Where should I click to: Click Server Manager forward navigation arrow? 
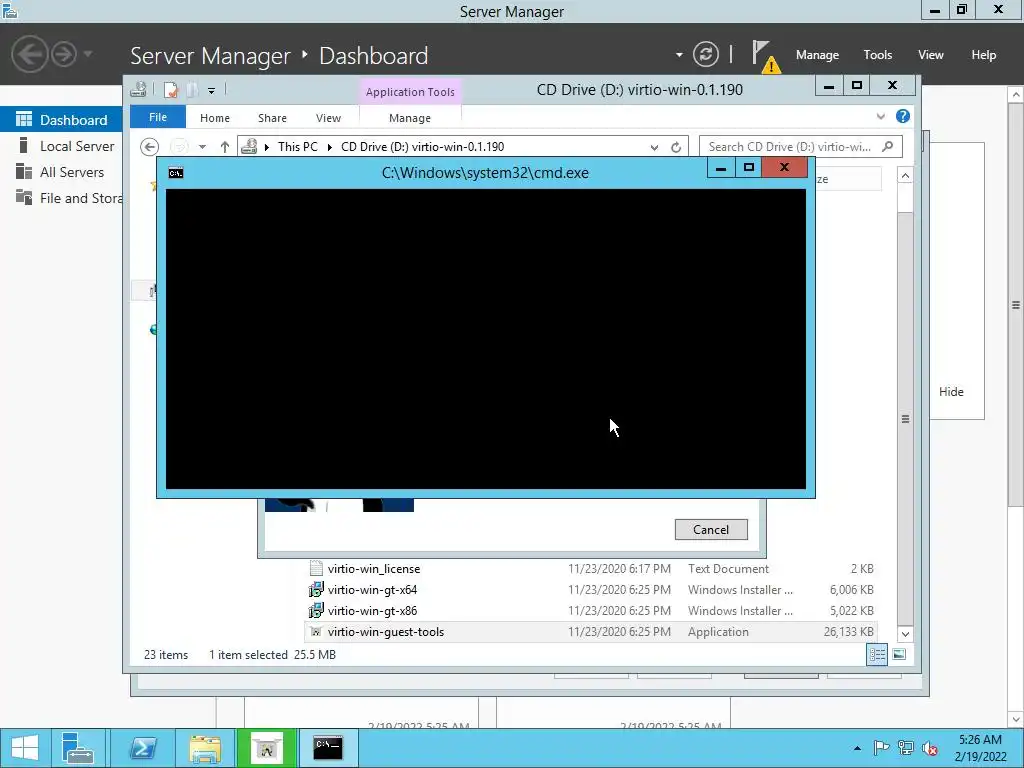point(64,54)
